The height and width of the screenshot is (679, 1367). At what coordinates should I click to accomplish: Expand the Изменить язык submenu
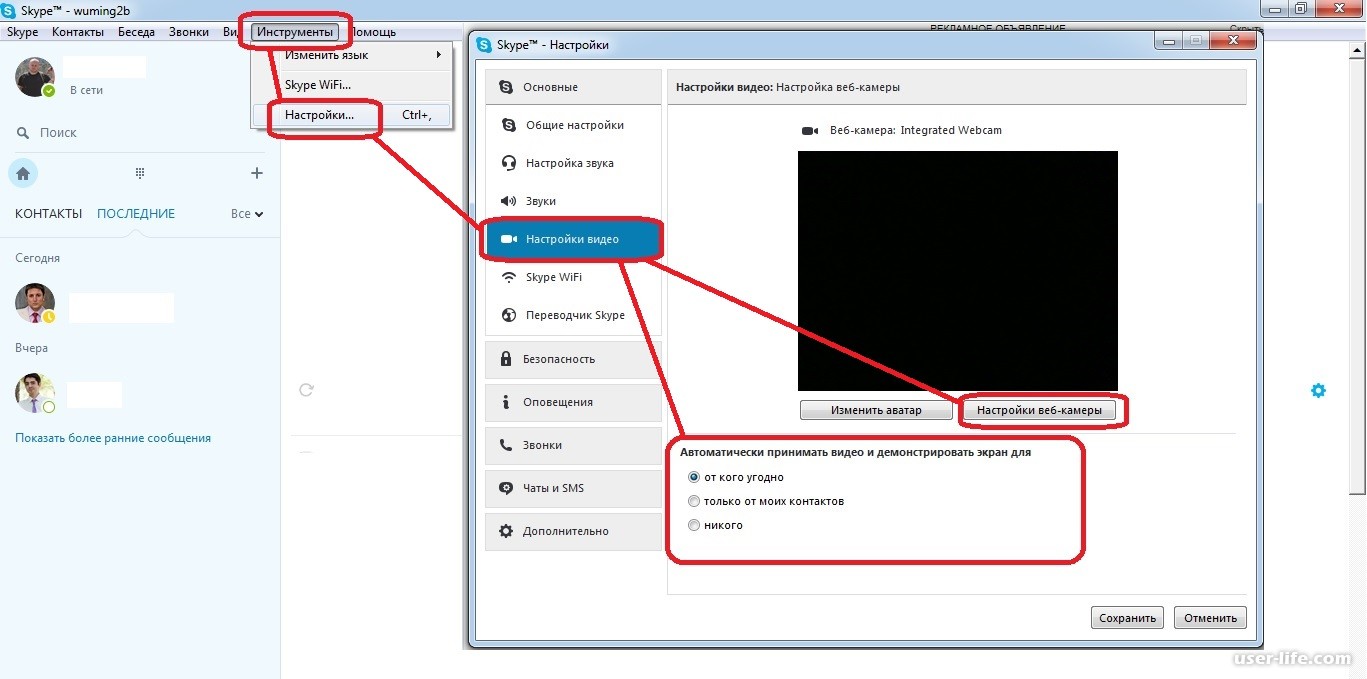point(351,55)
